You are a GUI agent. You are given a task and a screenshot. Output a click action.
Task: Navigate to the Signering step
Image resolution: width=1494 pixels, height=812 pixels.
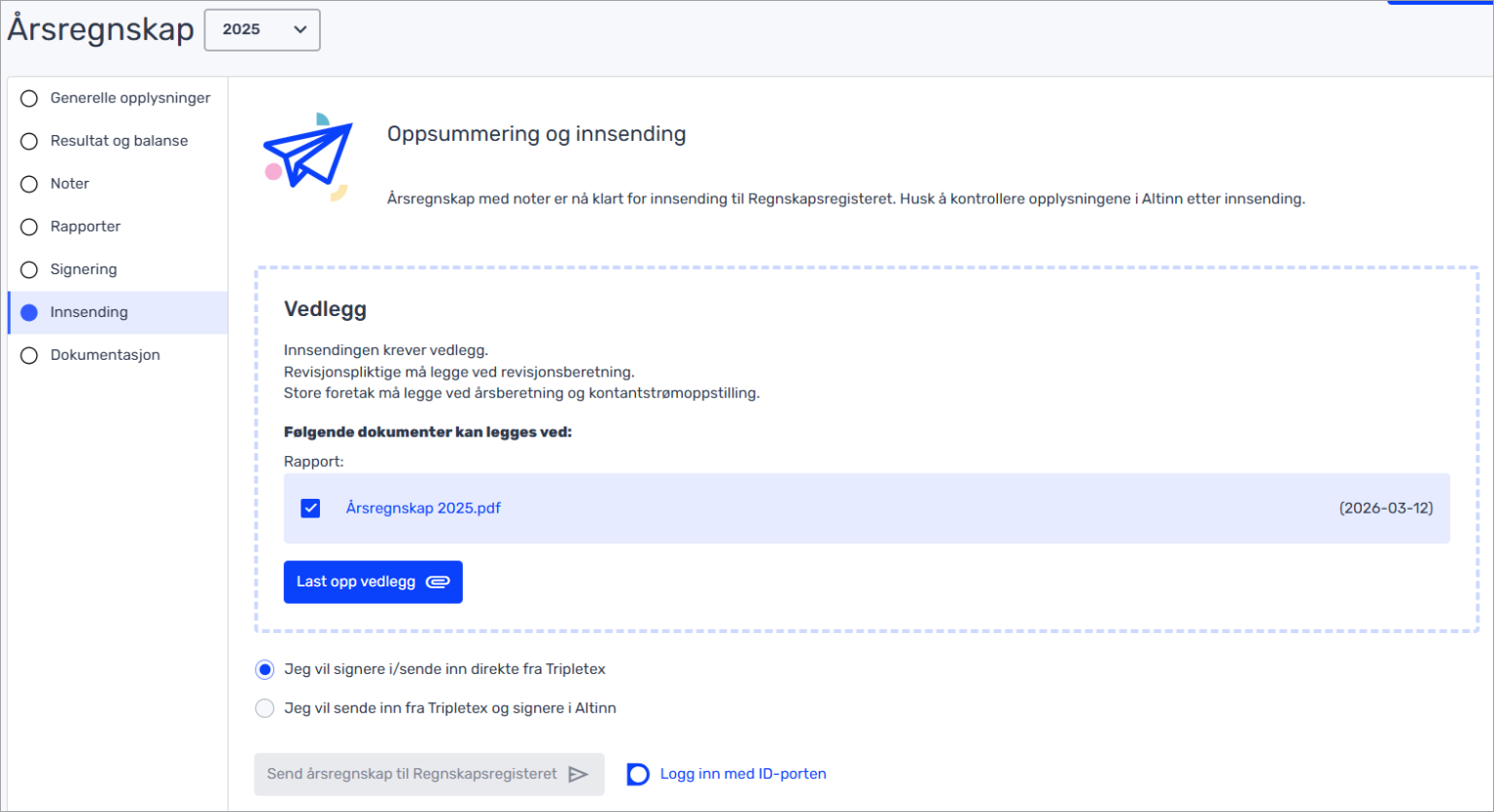84,269
